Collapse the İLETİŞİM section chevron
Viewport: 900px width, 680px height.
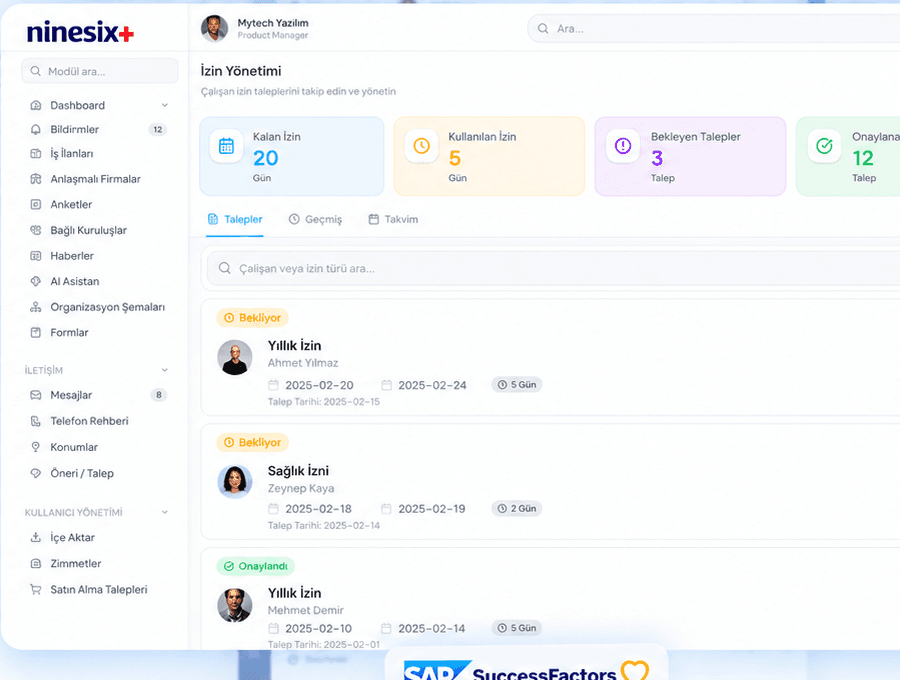(x=165, y=370)
